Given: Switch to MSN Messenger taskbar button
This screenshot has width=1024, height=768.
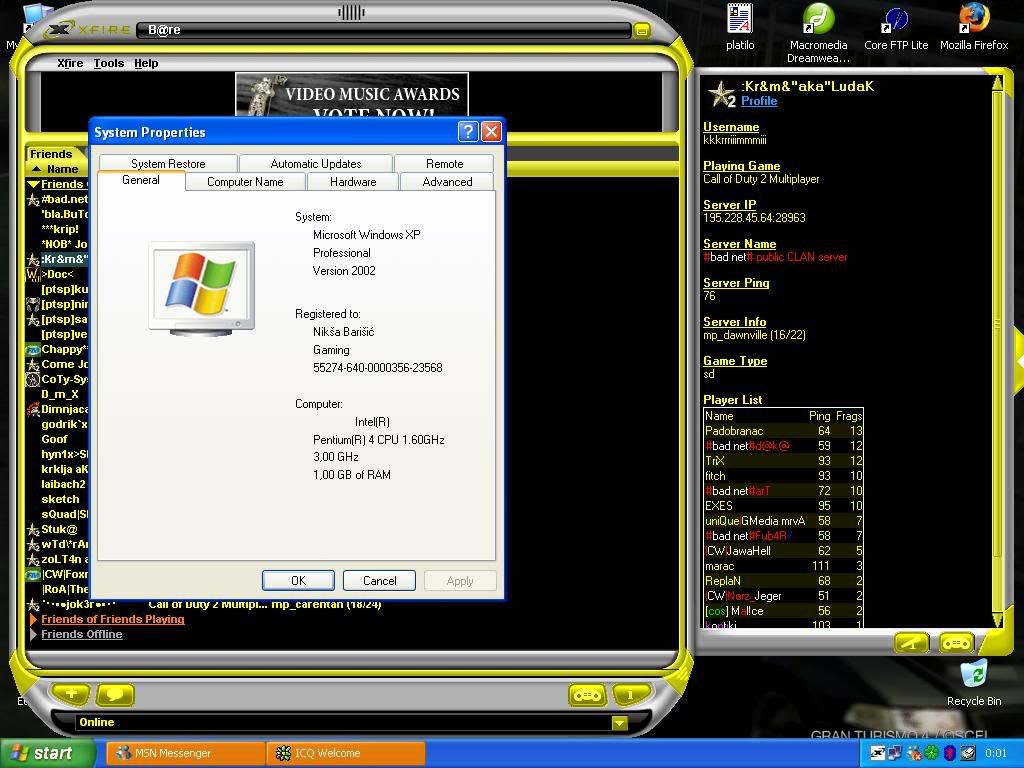Looking at the screenshot, I should coord(186,753).
